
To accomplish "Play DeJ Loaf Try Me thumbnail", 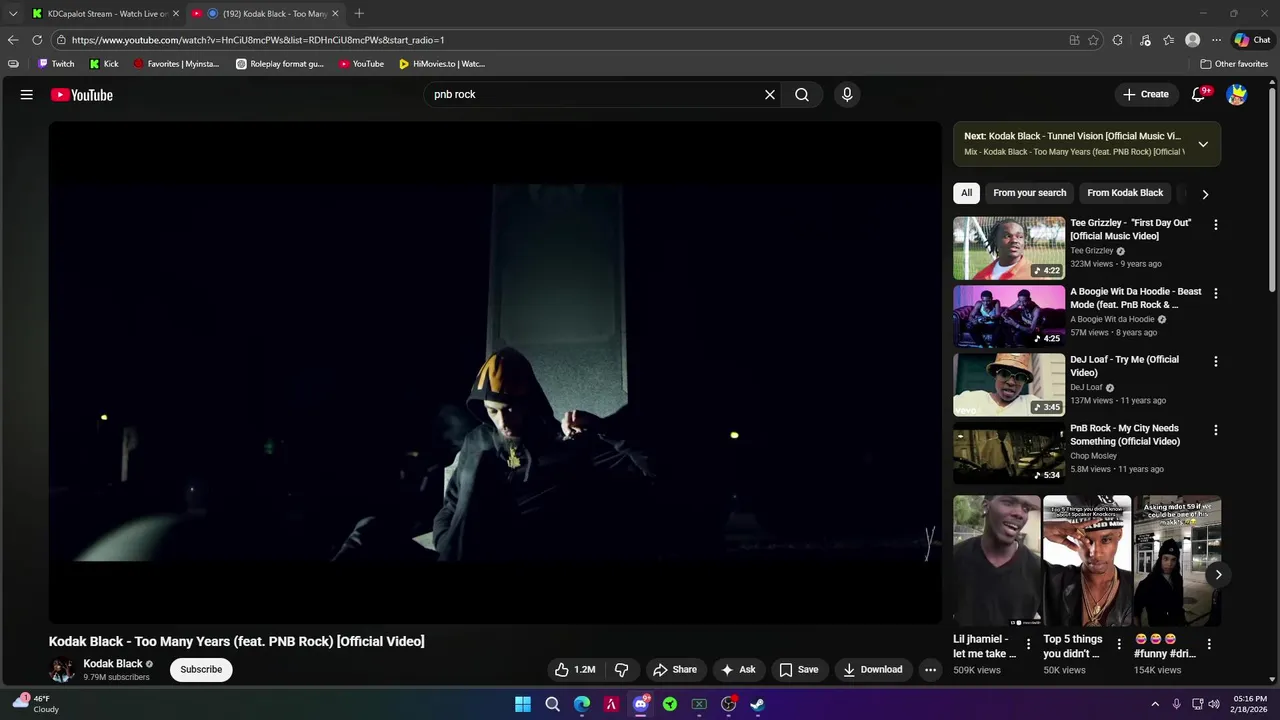I will 1009,385.
